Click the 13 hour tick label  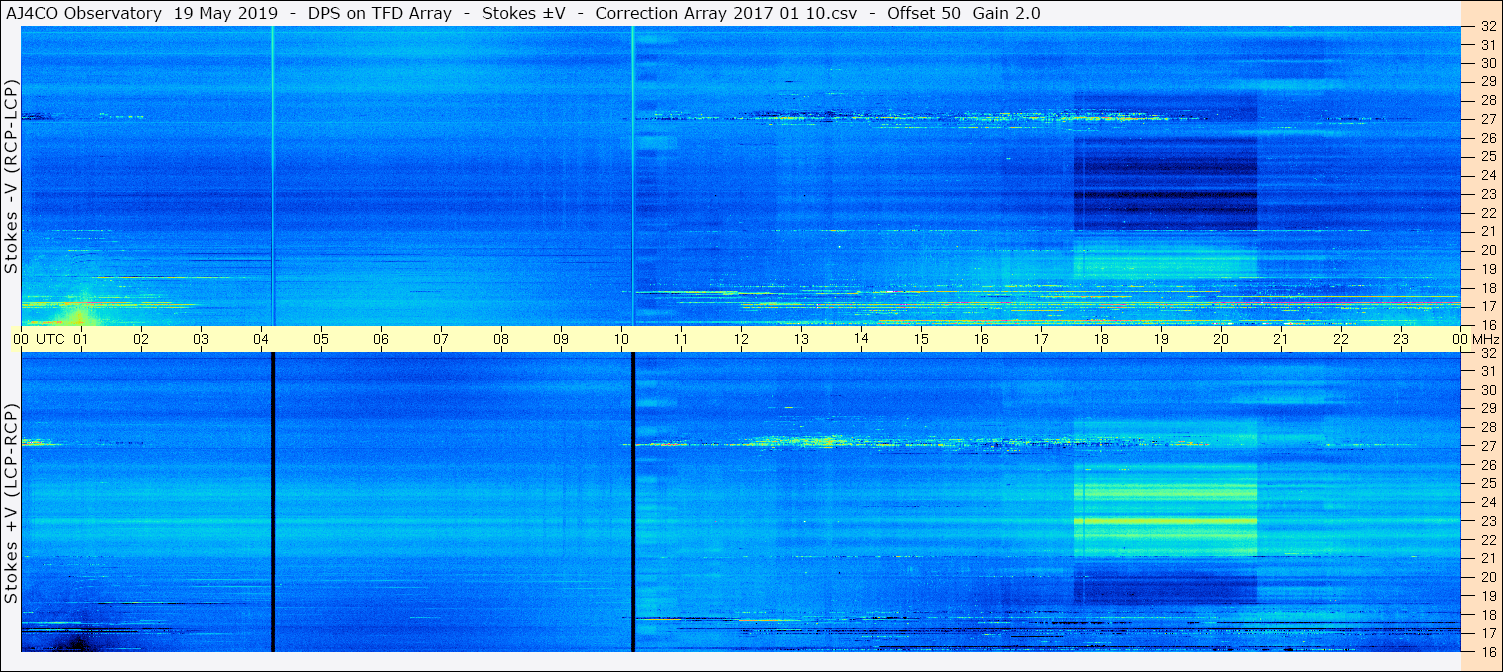coord(801,339)
